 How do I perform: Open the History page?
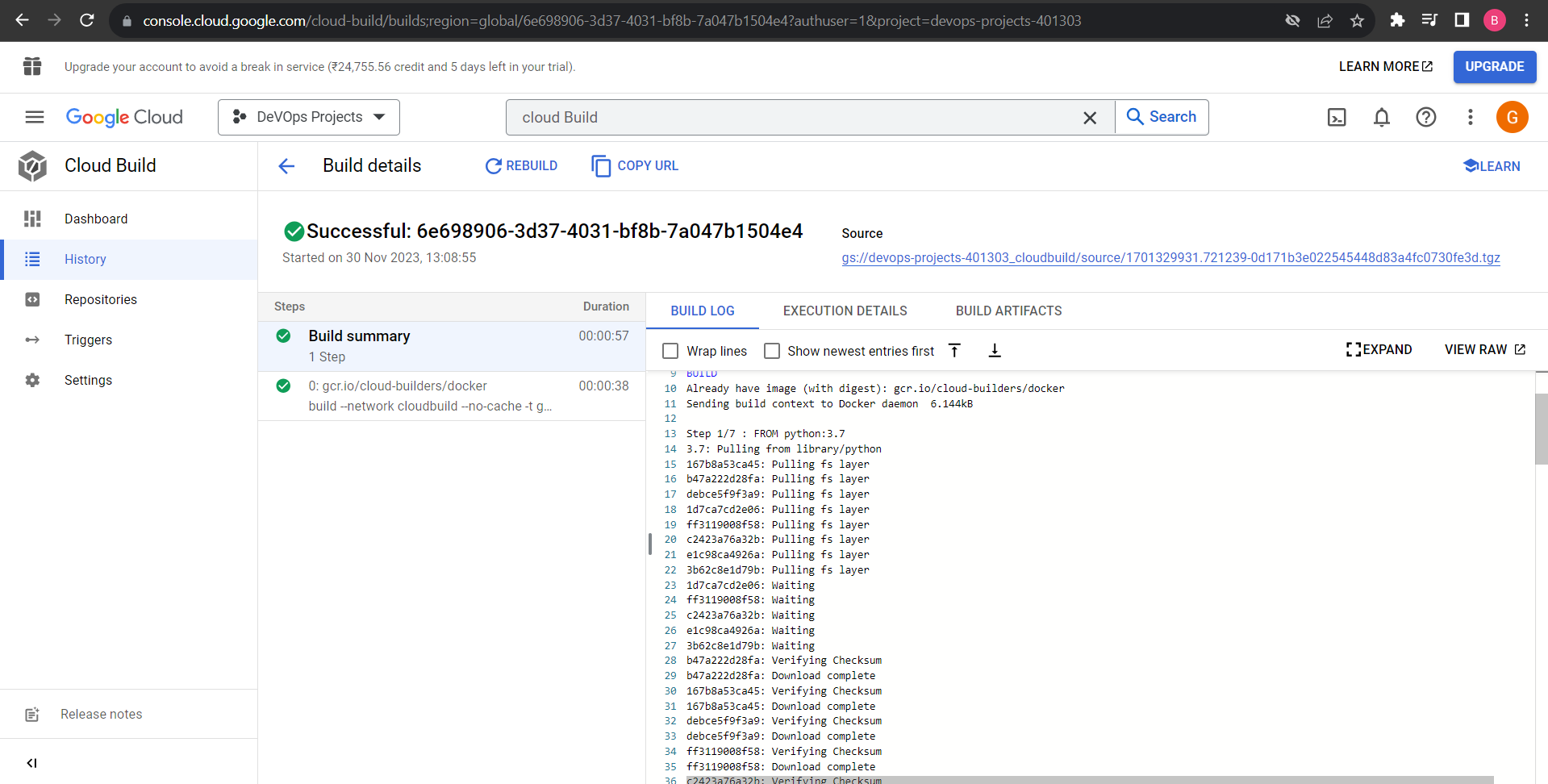point(129,259)
